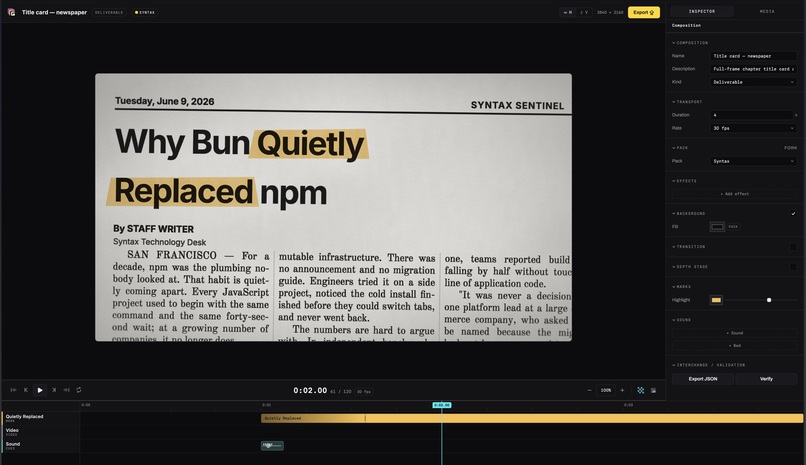
Task: Click the app logo icon
Action: [11, 12]
